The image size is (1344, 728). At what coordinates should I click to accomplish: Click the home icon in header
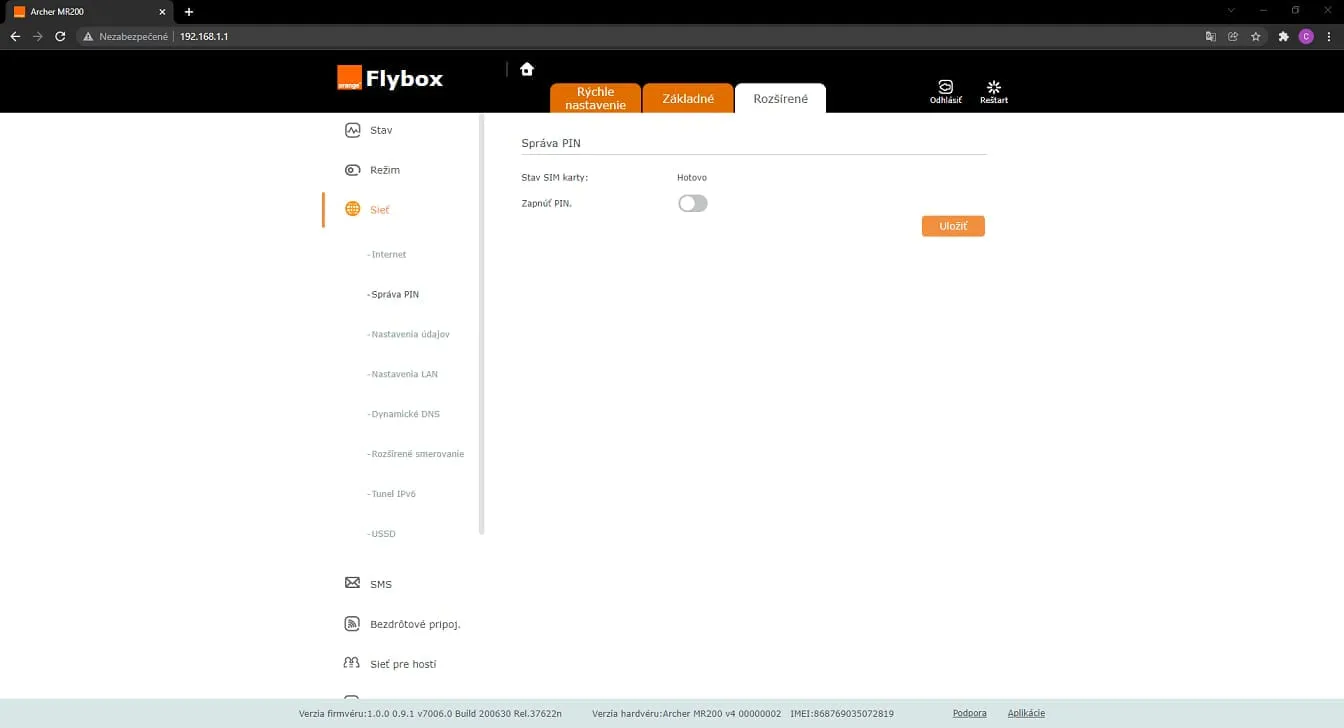pos(527,69)
